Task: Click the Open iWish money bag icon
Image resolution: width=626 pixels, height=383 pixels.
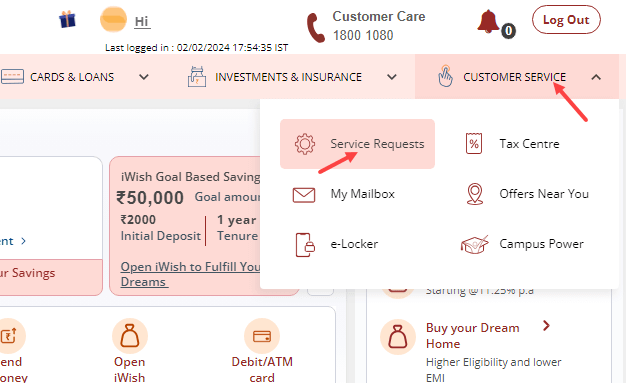Action: pyautogui.click(x=130, y=336)
